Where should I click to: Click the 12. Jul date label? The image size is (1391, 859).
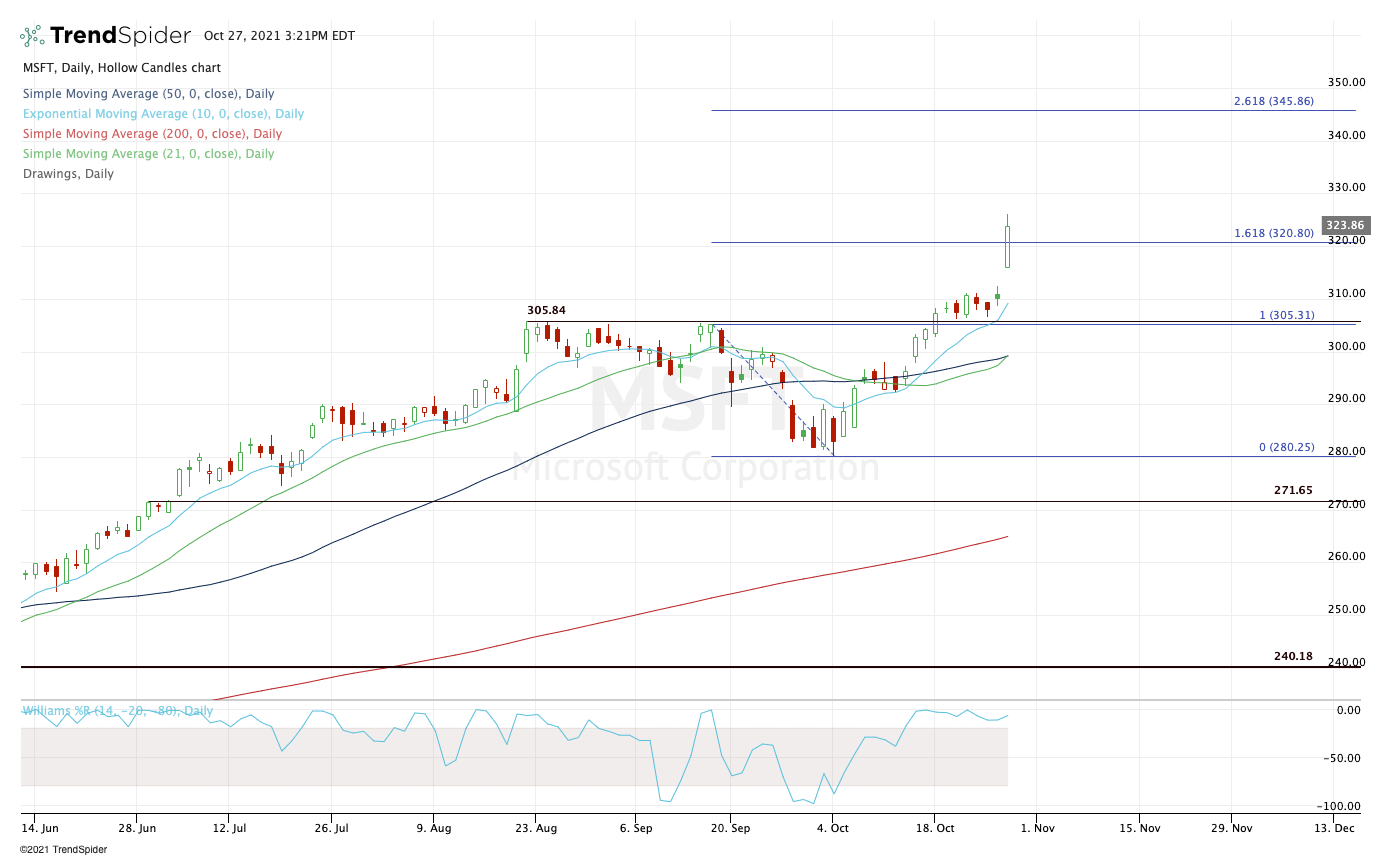pyautogui.click(x=229, y=828)
